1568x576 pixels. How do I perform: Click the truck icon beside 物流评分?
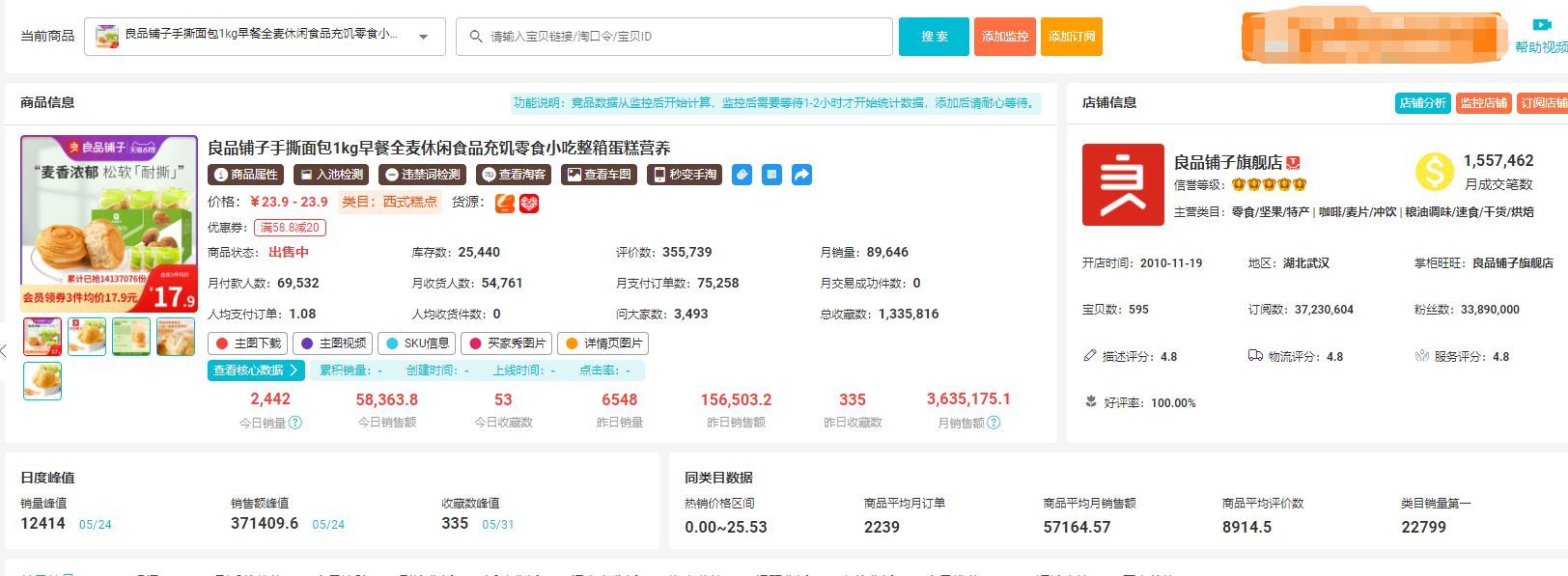1255,356
